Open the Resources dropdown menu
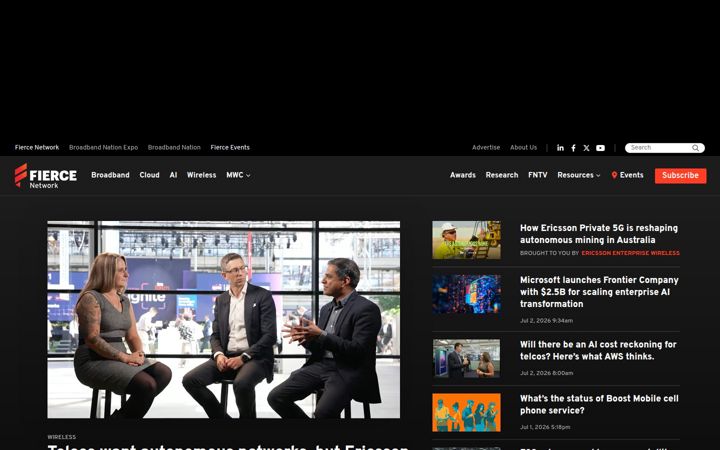The image size is (720, 450). (x=579, y=175)
